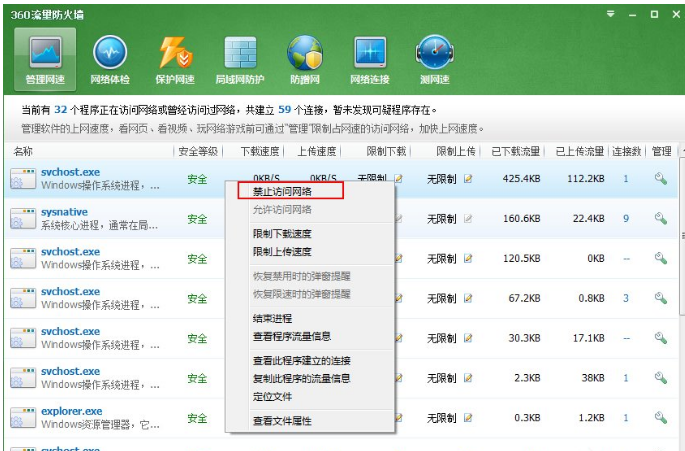Open manage wrench for svchost.exe with 2.3KB
This screenshot has height=451, width=685.
click(x=661, y=378)
